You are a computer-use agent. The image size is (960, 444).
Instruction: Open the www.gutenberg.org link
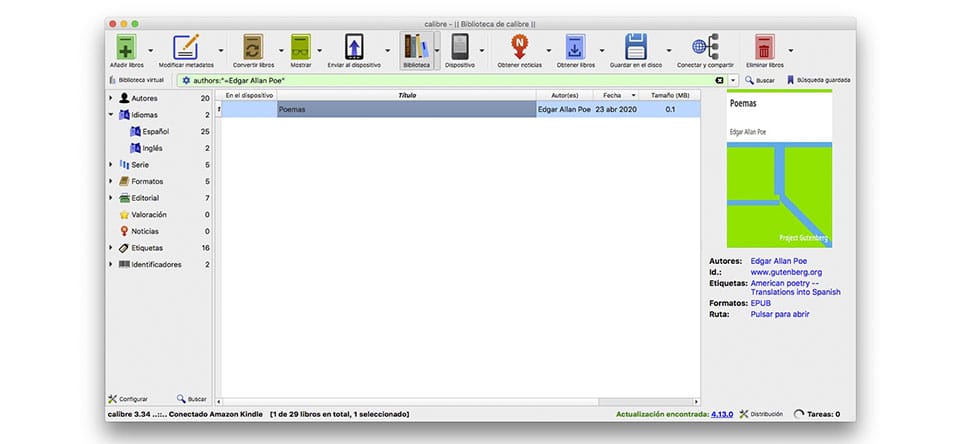[786, 272]
